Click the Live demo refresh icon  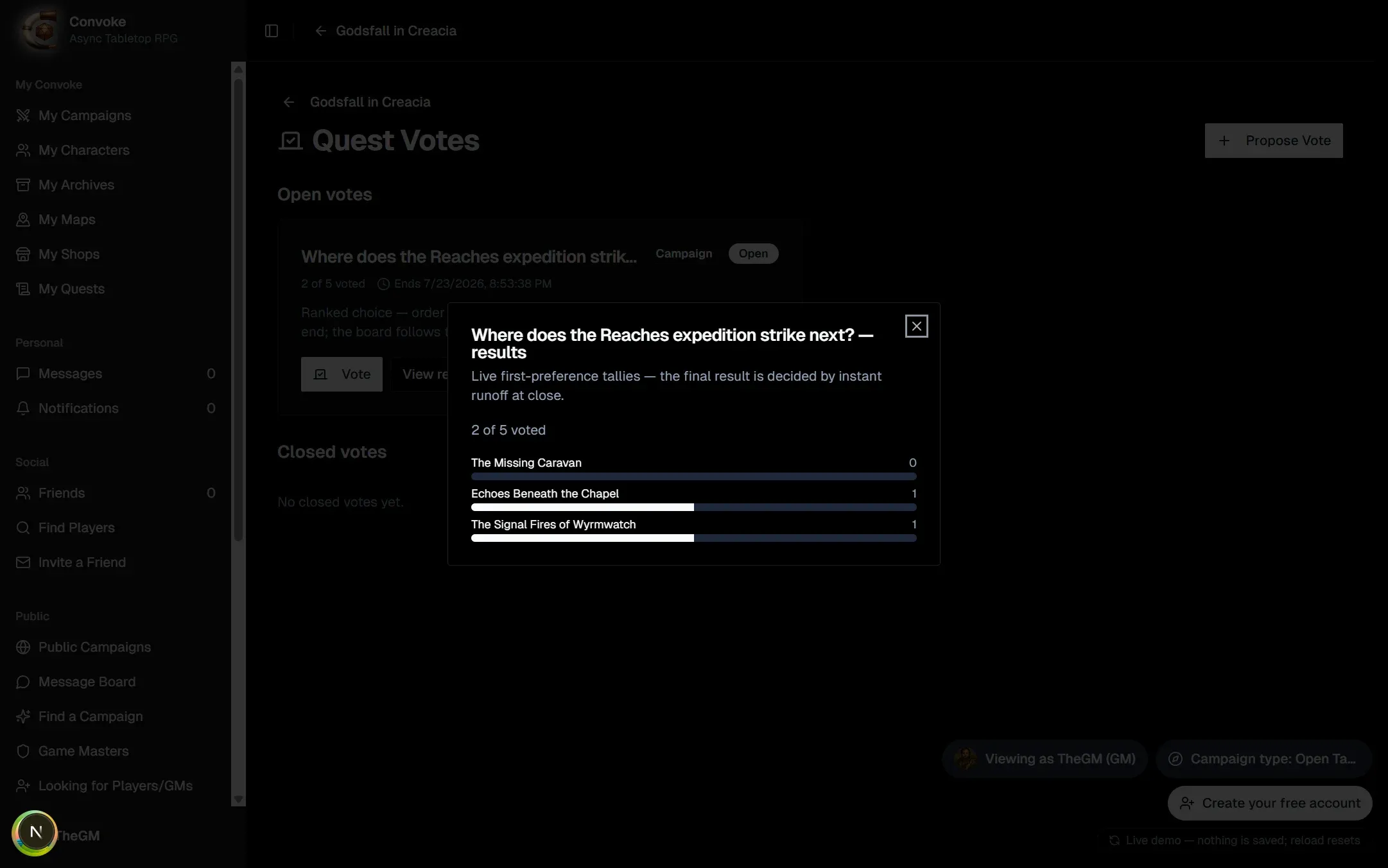1115,840
